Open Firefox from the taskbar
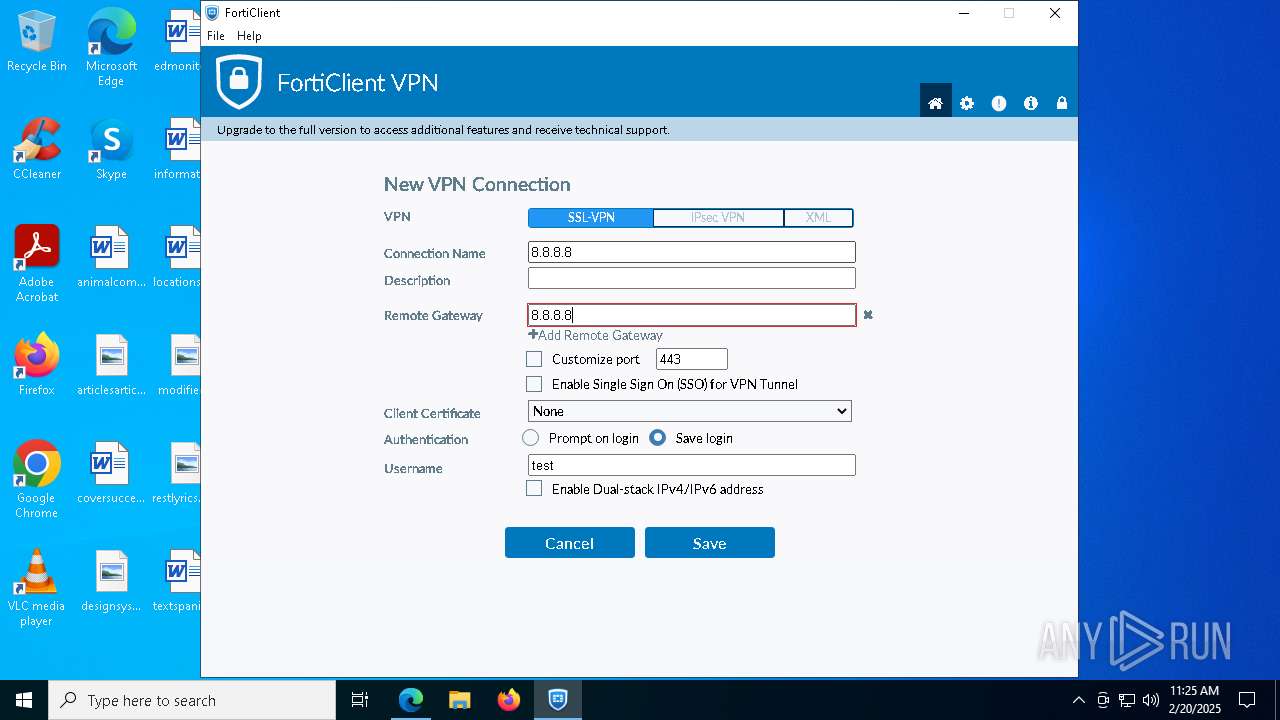This screenshot has height=720, width=1280. click(x=508, y=700)
